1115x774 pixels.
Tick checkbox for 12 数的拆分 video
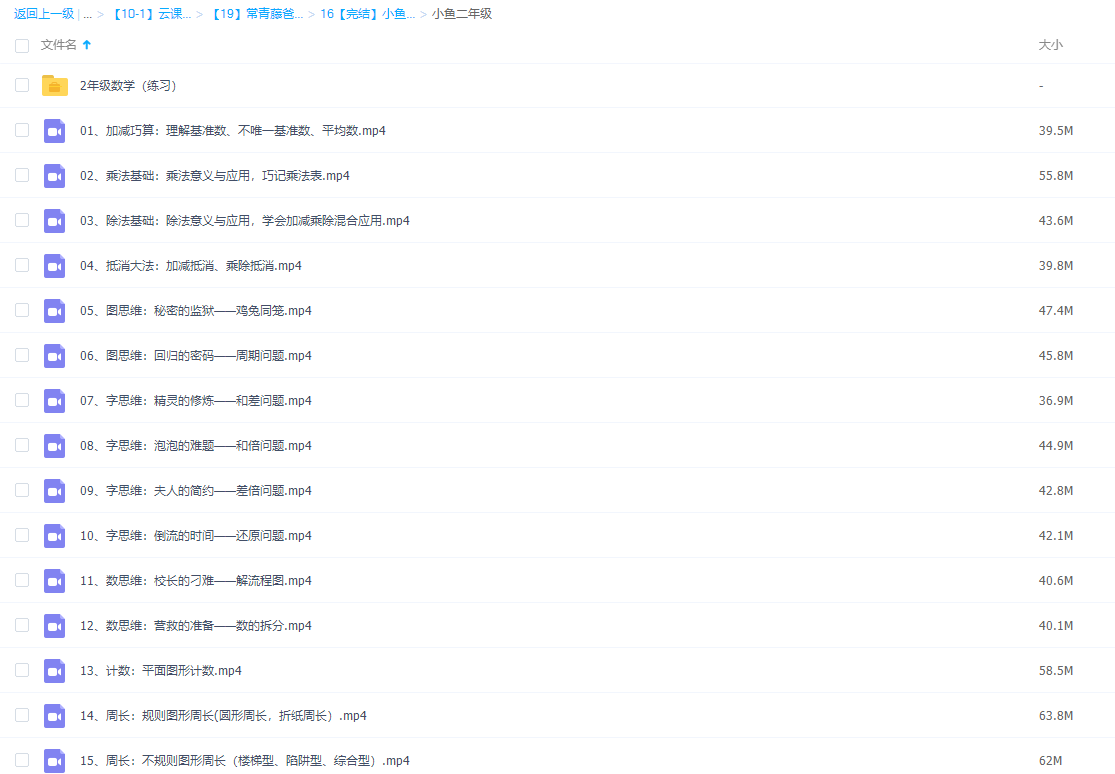pyautogui.click(x=22, y=626)
